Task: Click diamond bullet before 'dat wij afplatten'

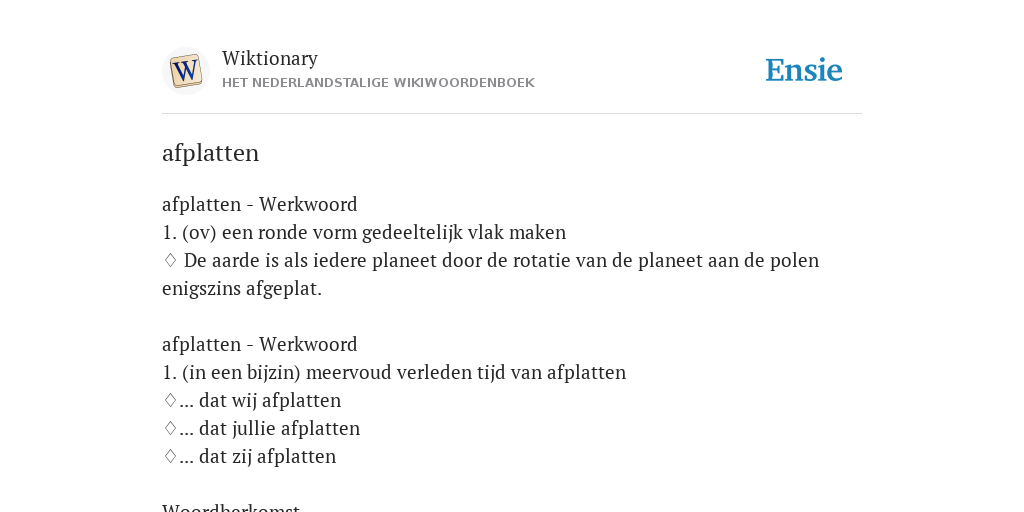Action: [x=170, y=400]
